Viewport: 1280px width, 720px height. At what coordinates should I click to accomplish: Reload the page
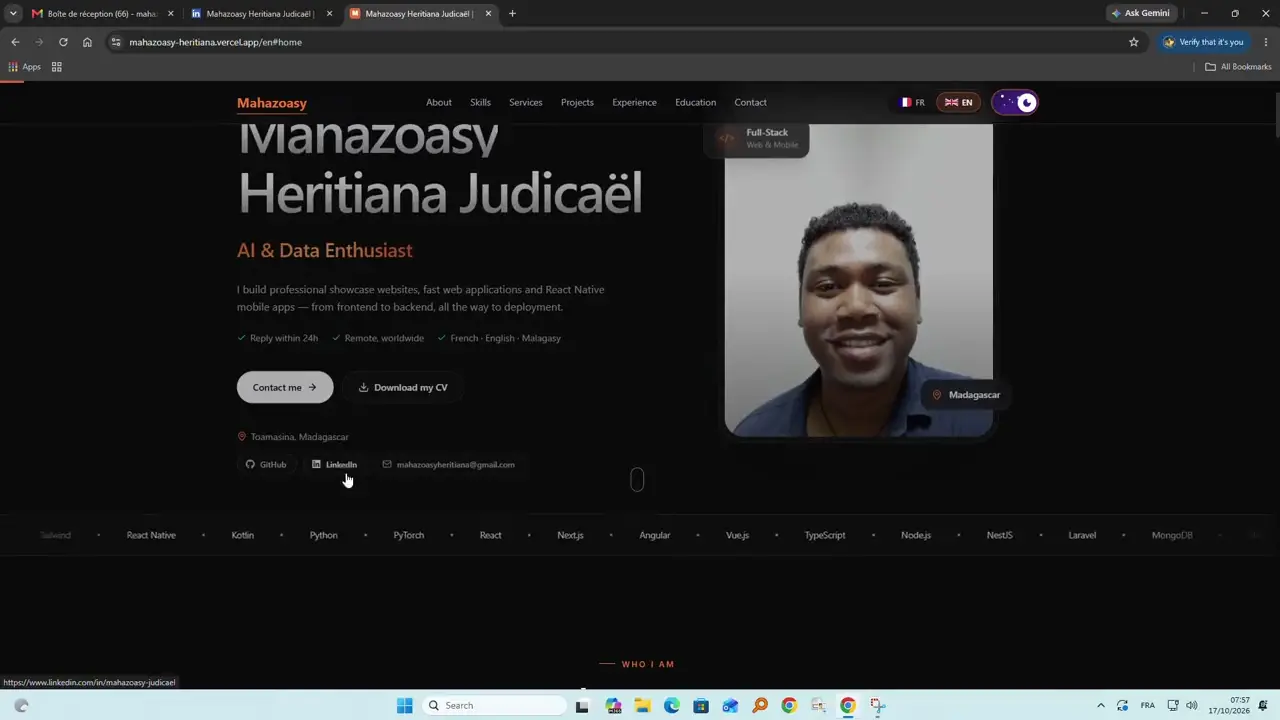pos(63,42)
